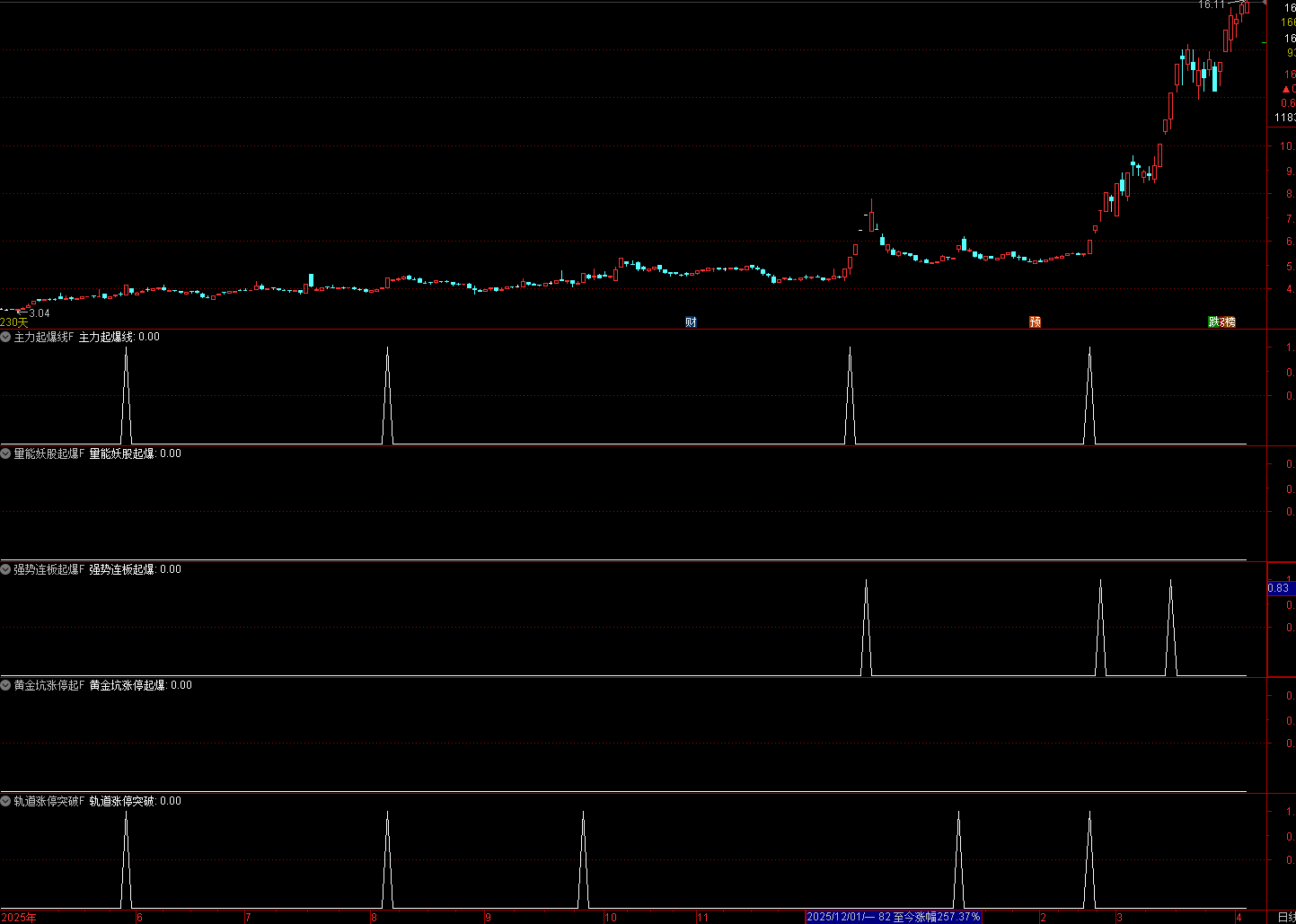Viewport: 1296px width, 924px height.
Task: Click the 日线 period tab at bottom right
Action: pos(1286,917)
